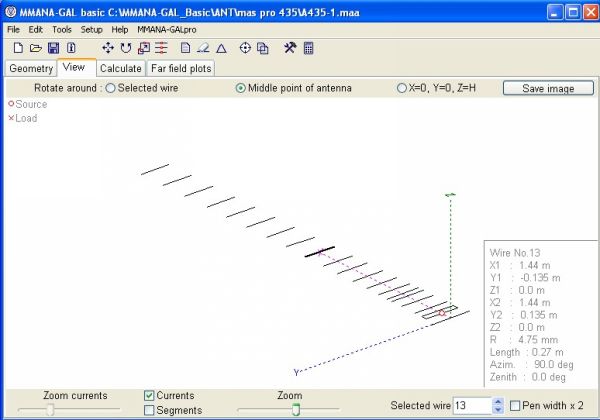Click the 'Zenith : 0.0 deg' value
Image resolution: width=600 pixels, height=420 pixels.
click(x=528, y=377)
